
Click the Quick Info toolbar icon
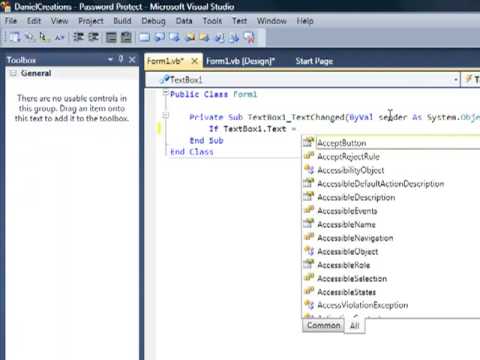(43, 37)
